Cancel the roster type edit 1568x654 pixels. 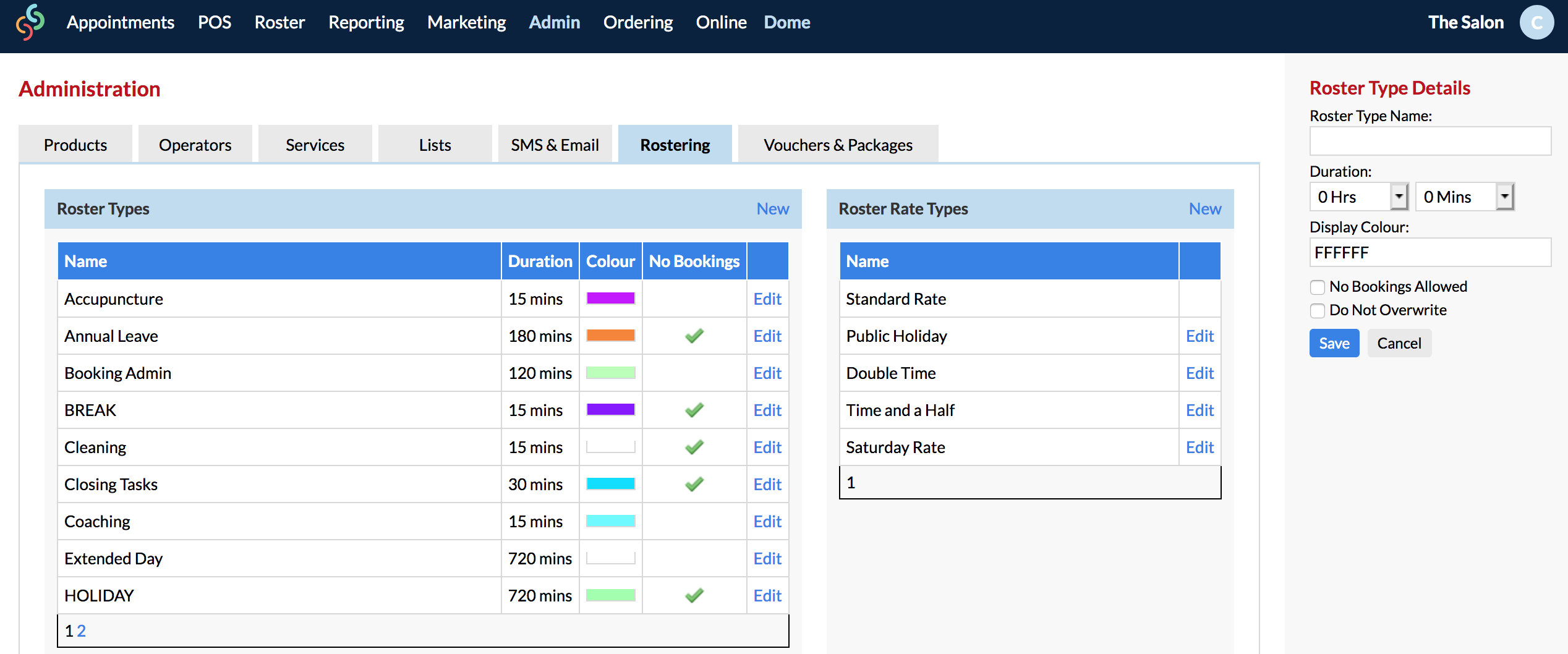(x=1399, y=343)
